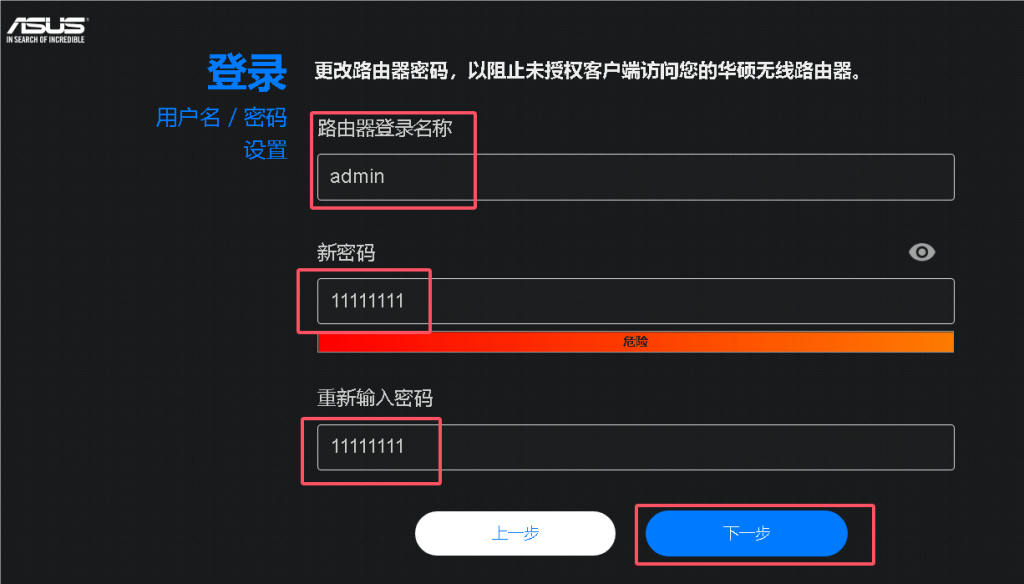This screenshot has height=584, width=1024.
Task: Select the 重新输入密码 confirmation field
Action: pyautogui.click(x=635, y=447)
